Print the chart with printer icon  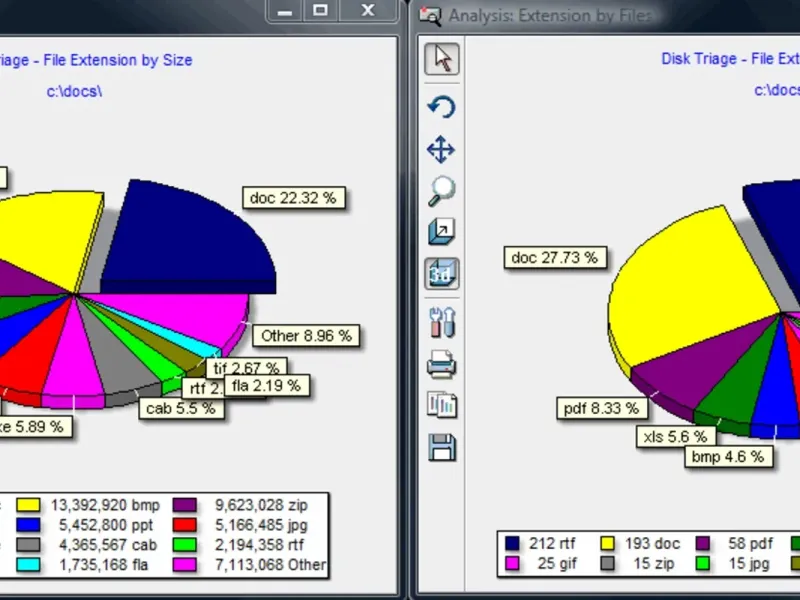(442, 364)
